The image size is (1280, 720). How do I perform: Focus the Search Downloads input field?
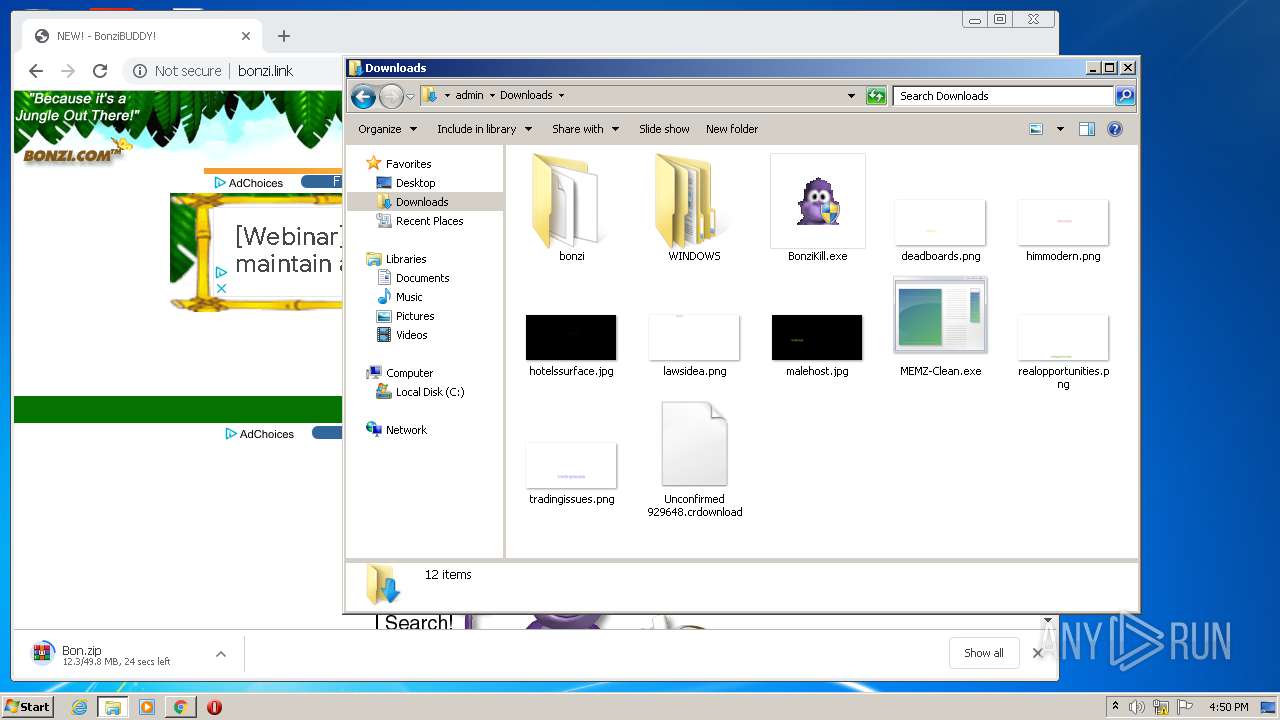click(1003, 96)
